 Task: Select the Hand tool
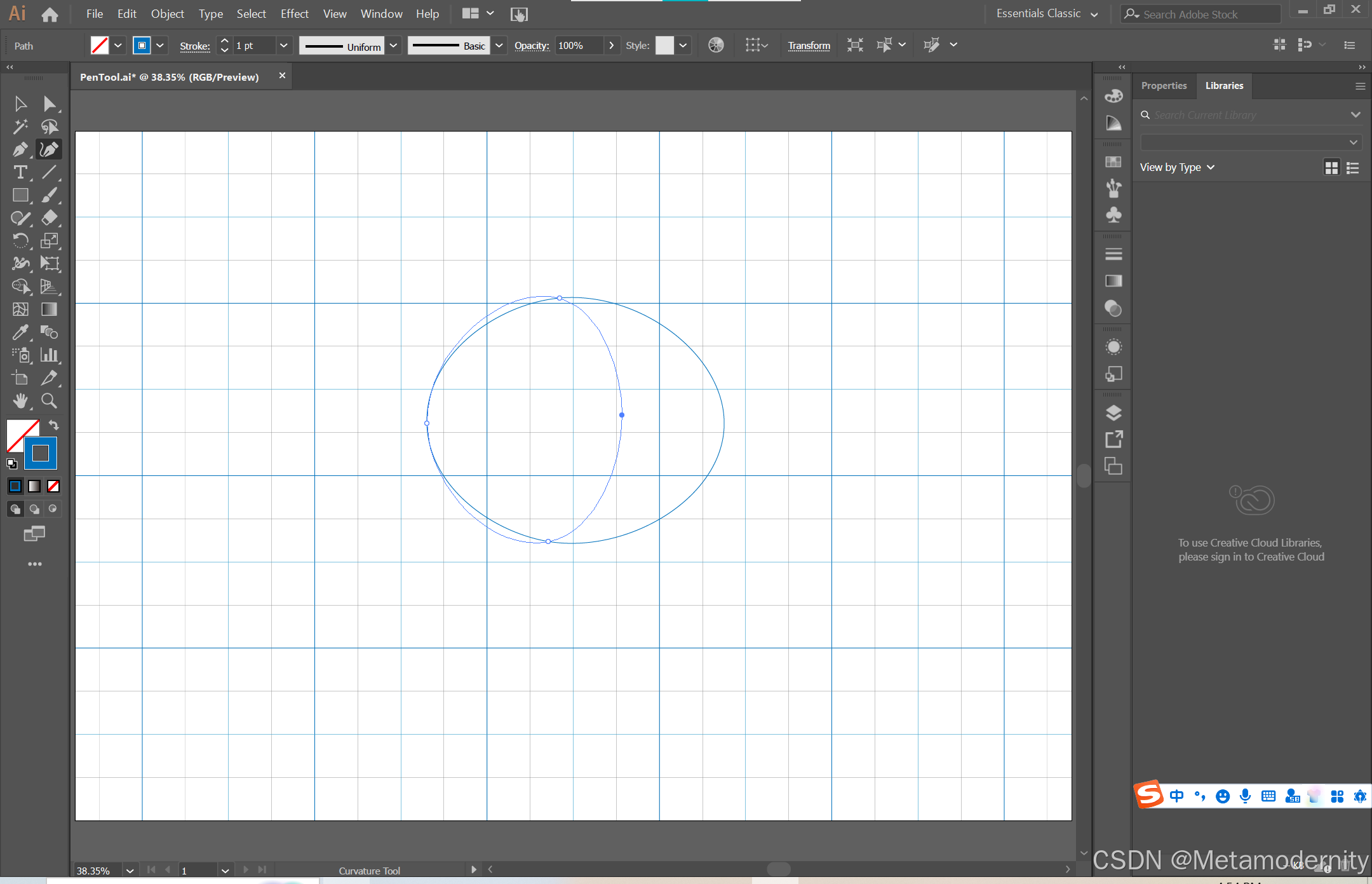pos(20,400)
